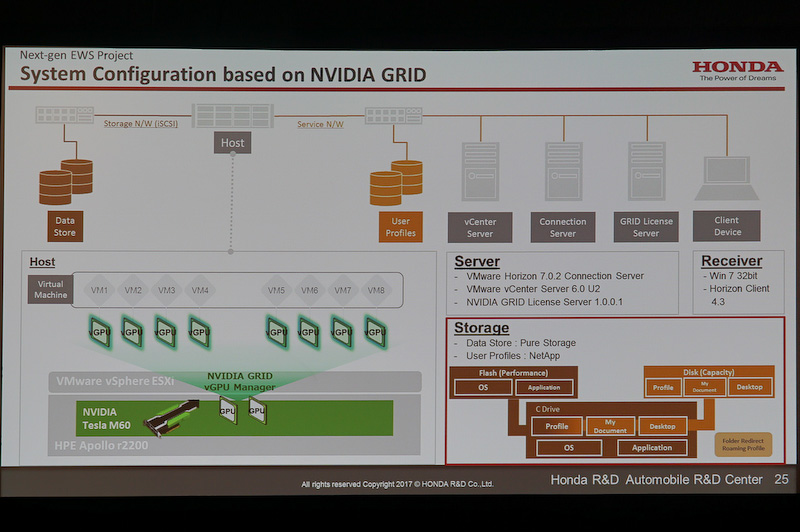Click the vCenter Server label box
800x532 pixels.
click(x=480, y=227)
